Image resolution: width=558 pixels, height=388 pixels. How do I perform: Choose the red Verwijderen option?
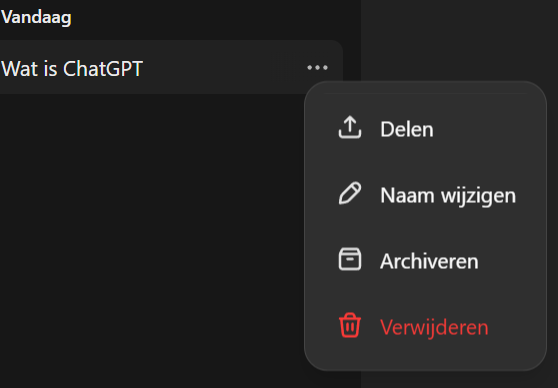coord(425,326)
